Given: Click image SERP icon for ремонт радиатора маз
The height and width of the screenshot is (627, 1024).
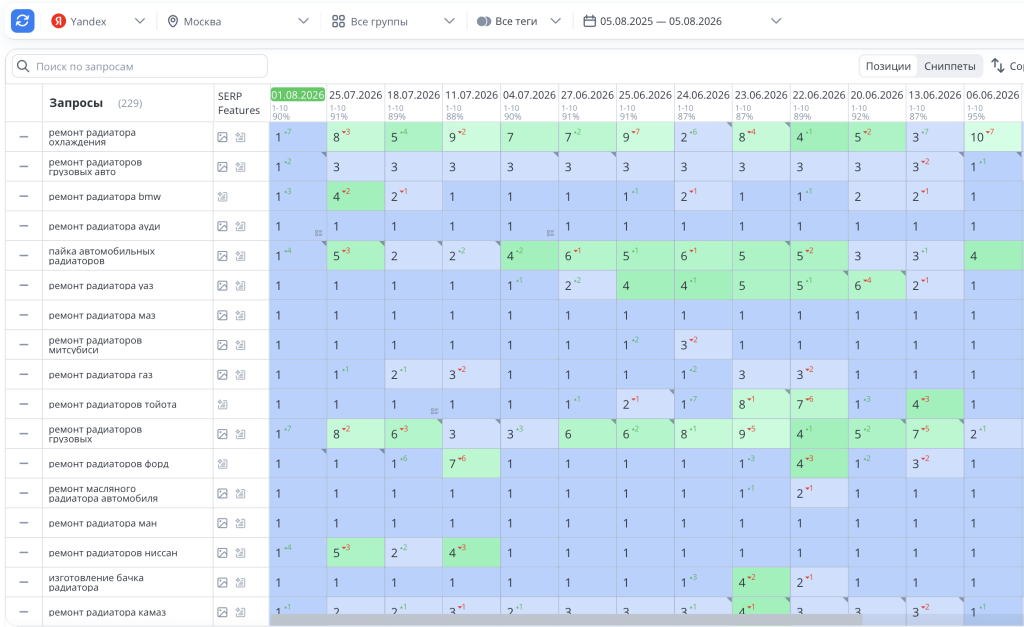Looking at the screenshot, I should 223,315.
